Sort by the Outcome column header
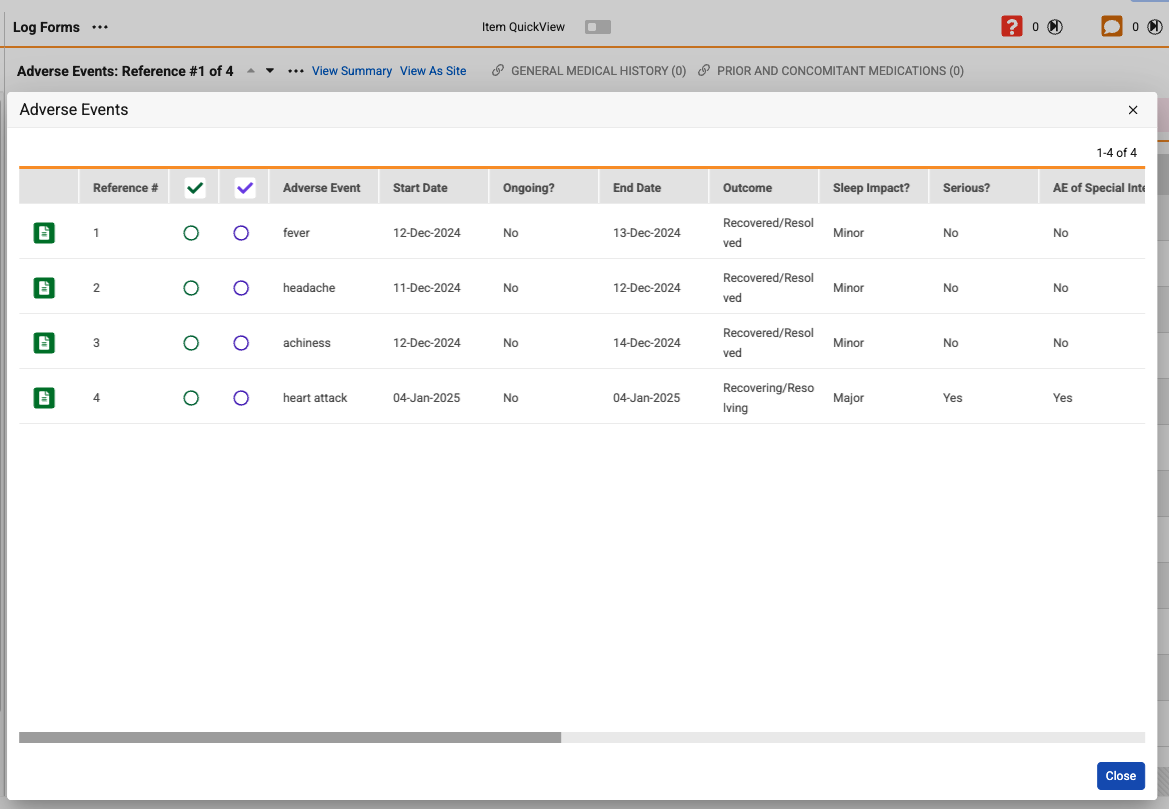This screenshot has height=809, width=1169. click(747, 188)
